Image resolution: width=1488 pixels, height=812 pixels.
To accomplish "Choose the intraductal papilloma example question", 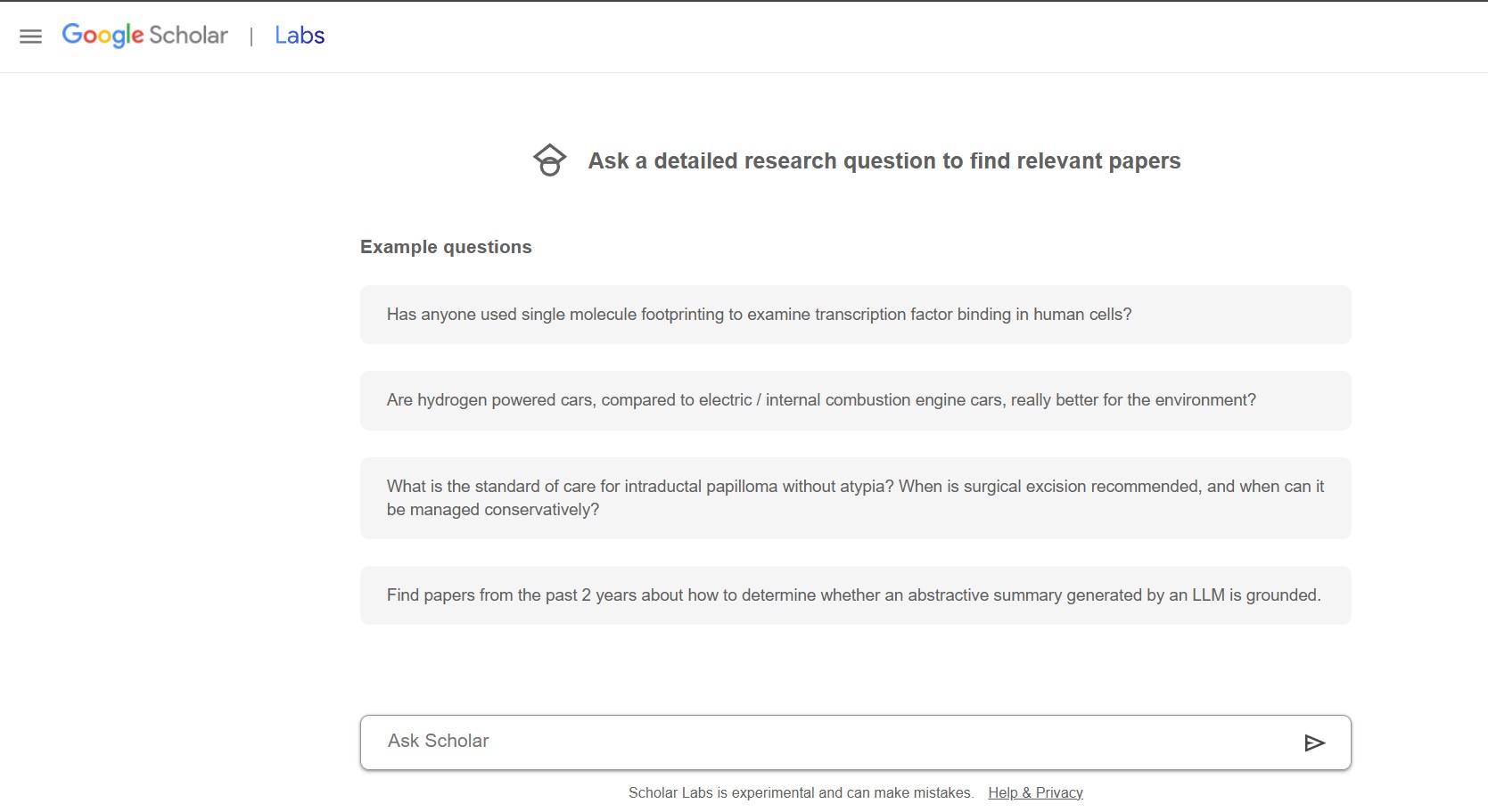I will (x=854, y=497).
